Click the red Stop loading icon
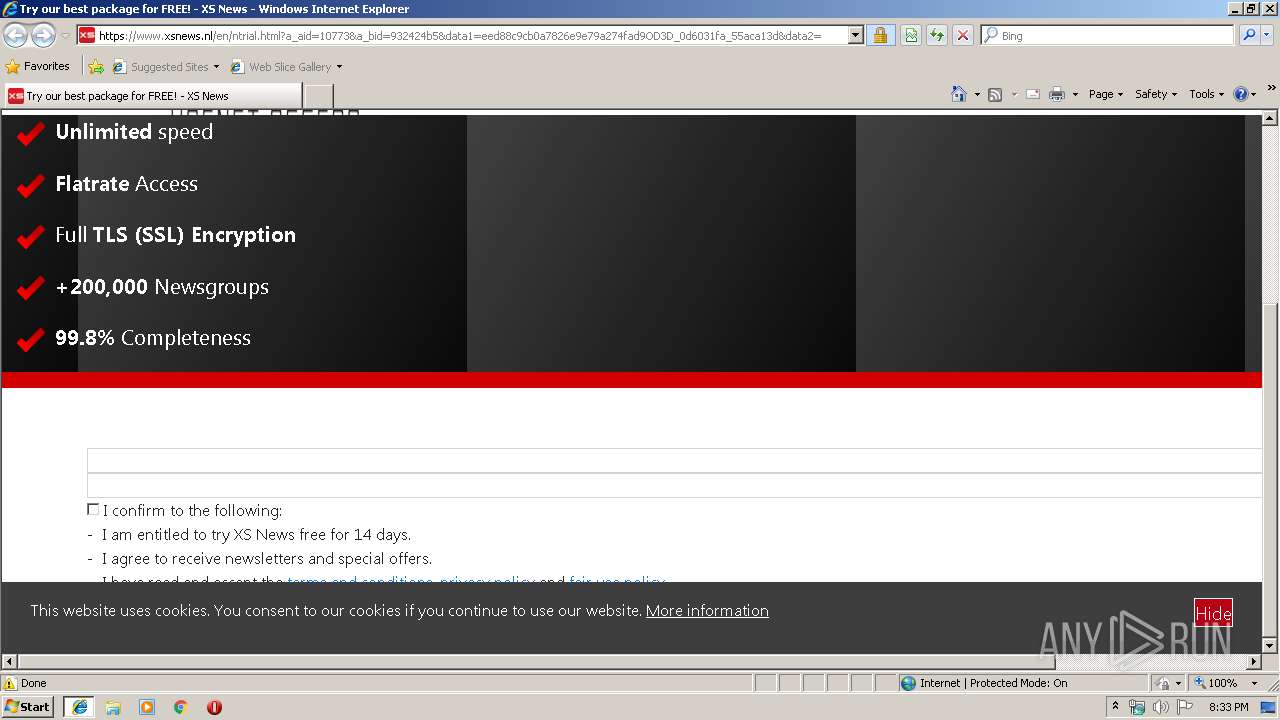Screen dimensions: 1280x720 pyautogui.click(x=962, y=35)
